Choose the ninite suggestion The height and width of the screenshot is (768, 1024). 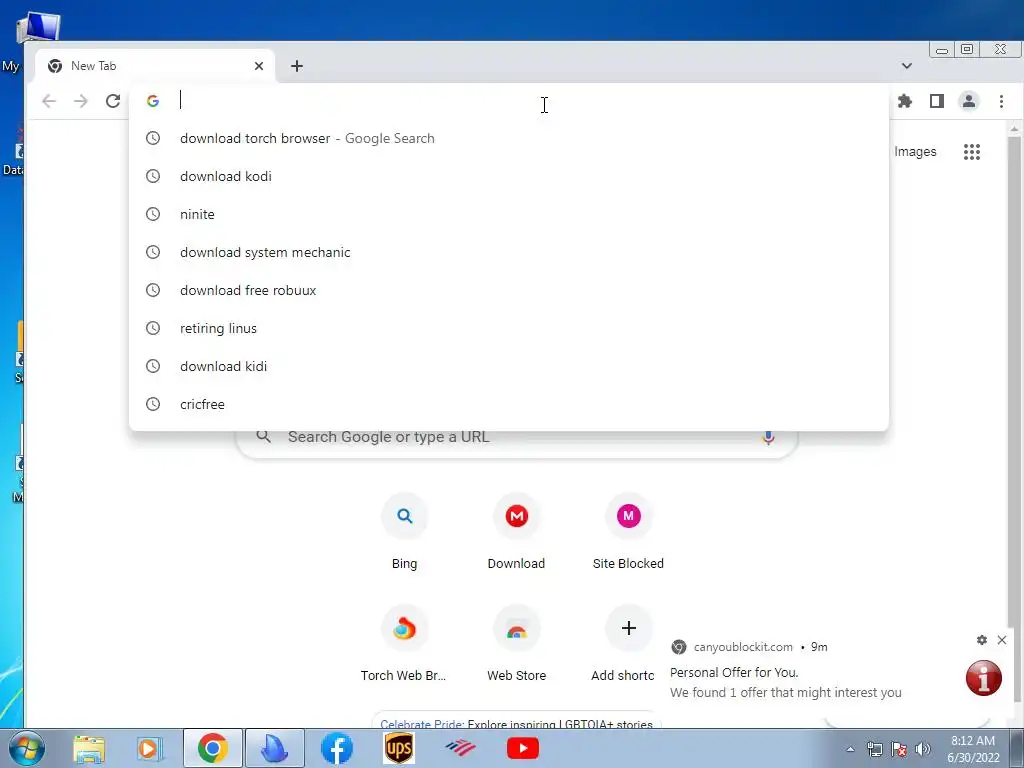point(509,214)
